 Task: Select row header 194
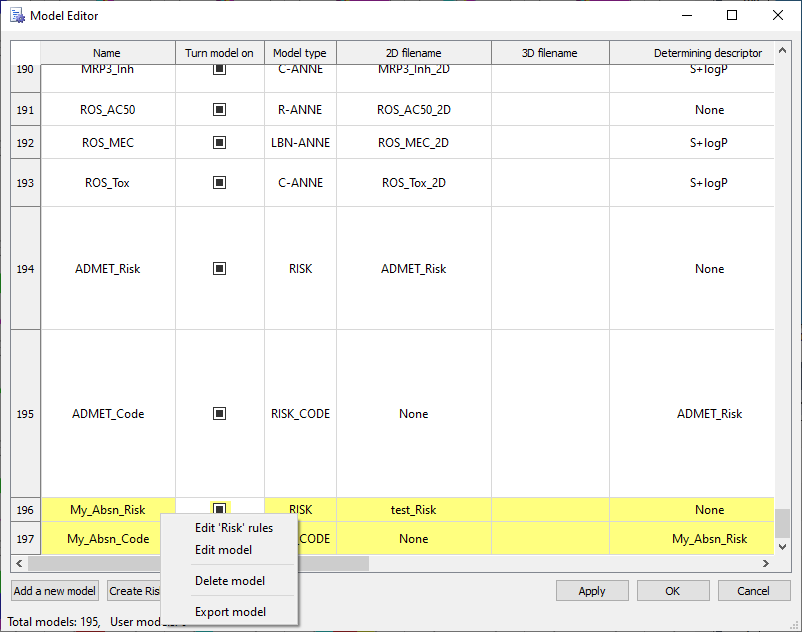tap(25, 268)
